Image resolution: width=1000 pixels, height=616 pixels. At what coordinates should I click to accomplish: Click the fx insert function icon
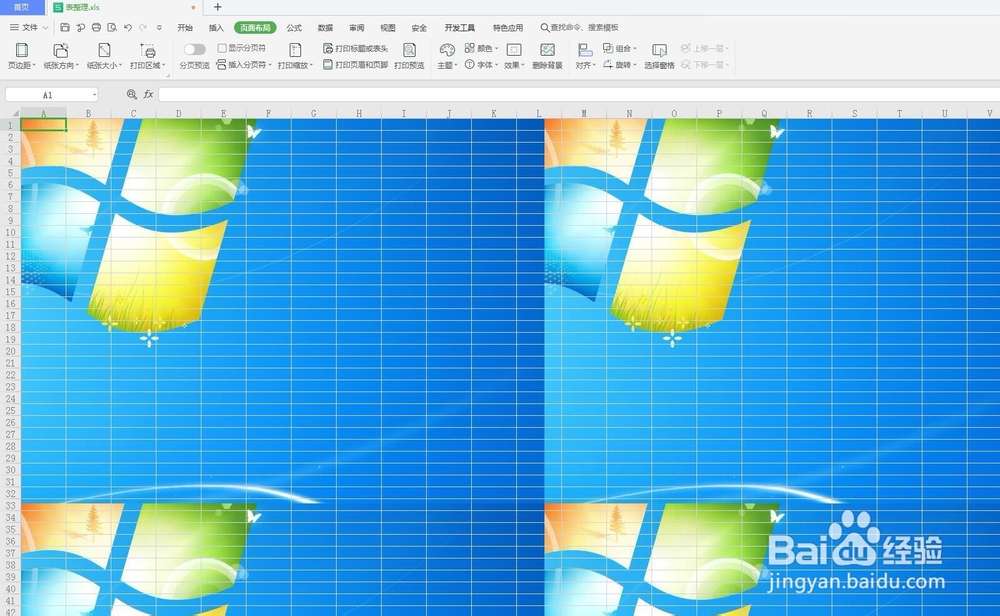click(x=149, y=94)
